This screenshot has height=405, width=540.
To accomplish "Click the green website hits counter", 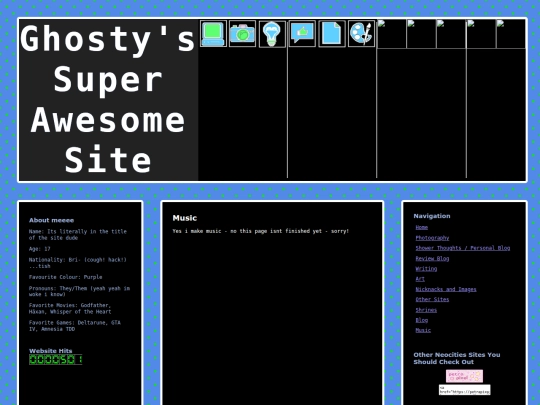I will 55,360.
